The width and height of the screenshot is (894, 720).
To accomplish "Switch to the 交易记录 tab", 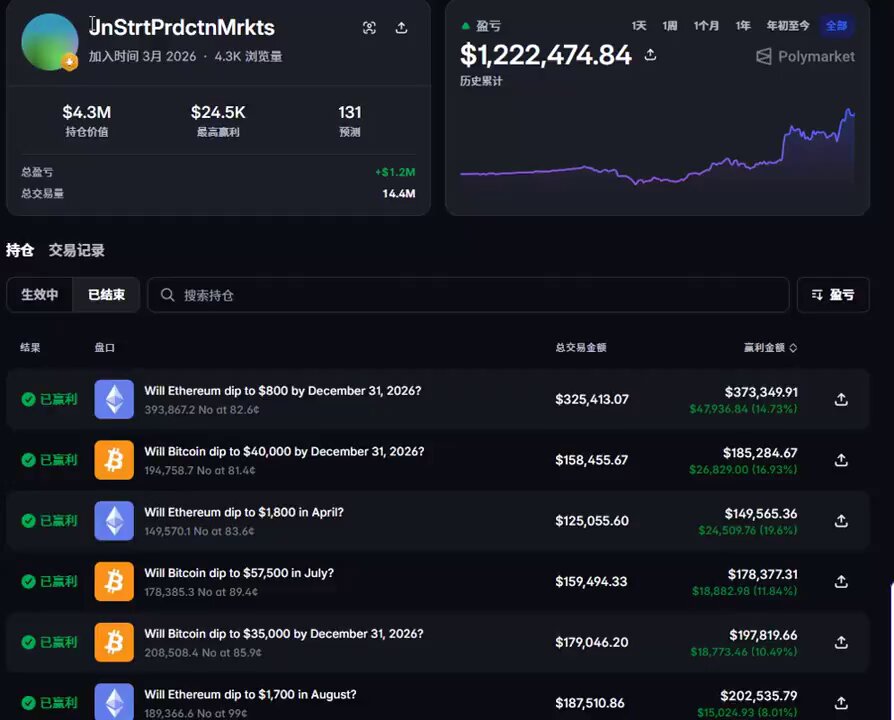I will pos(76,250).
